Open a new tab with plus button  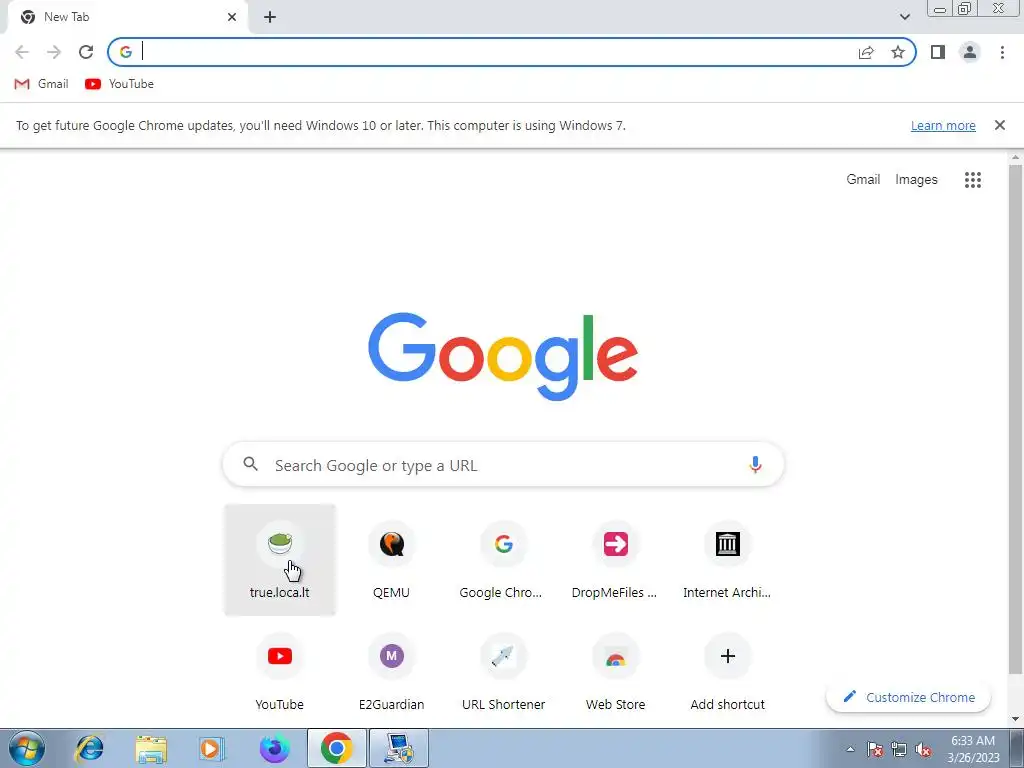pyautogui.click(x=270, y=17)
